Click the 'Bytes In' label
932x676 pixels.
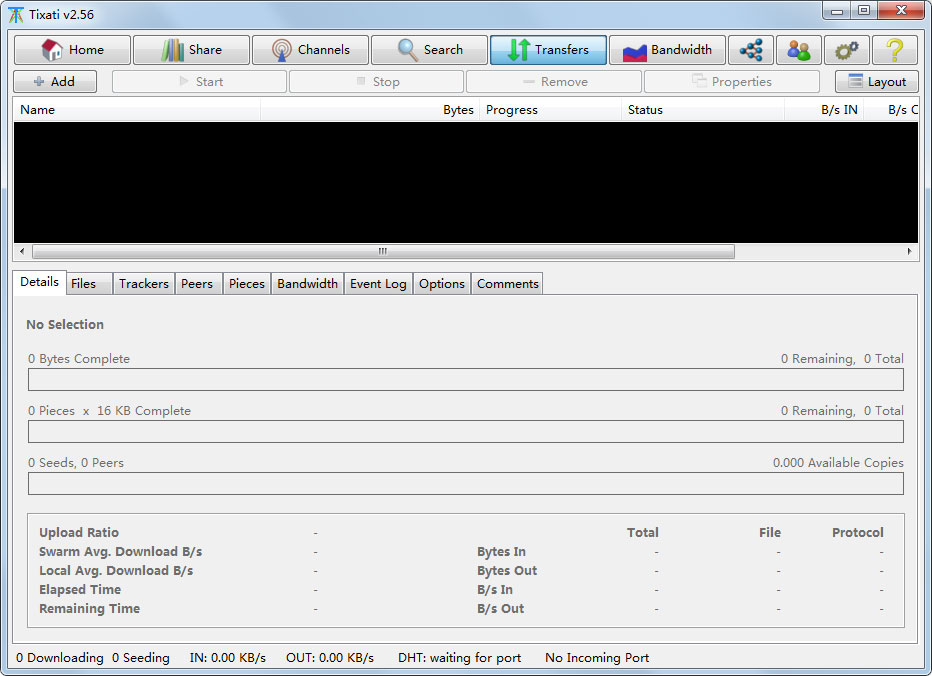(501, 552)
